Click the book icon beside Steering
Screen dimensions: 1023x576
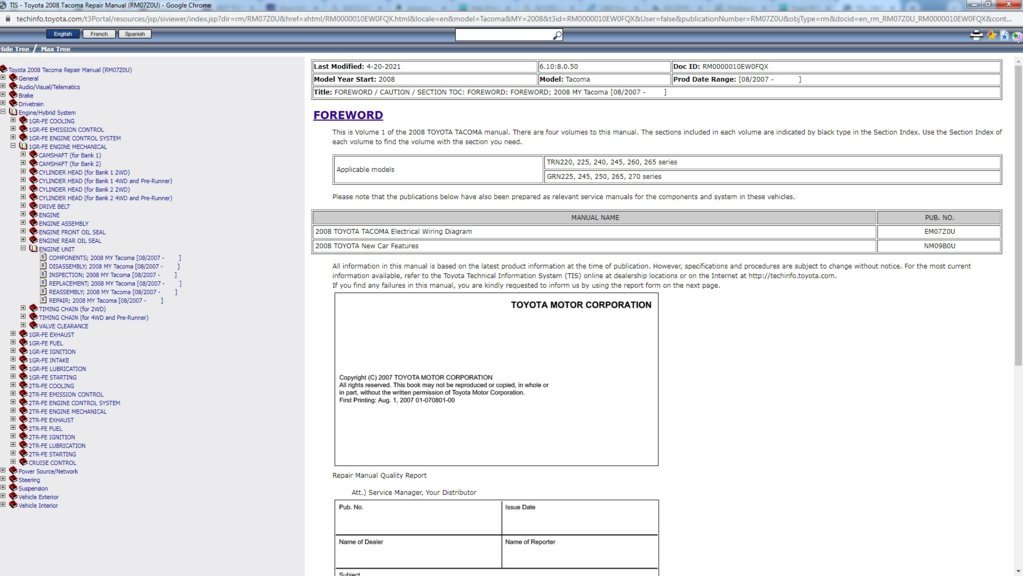[13, 479]
